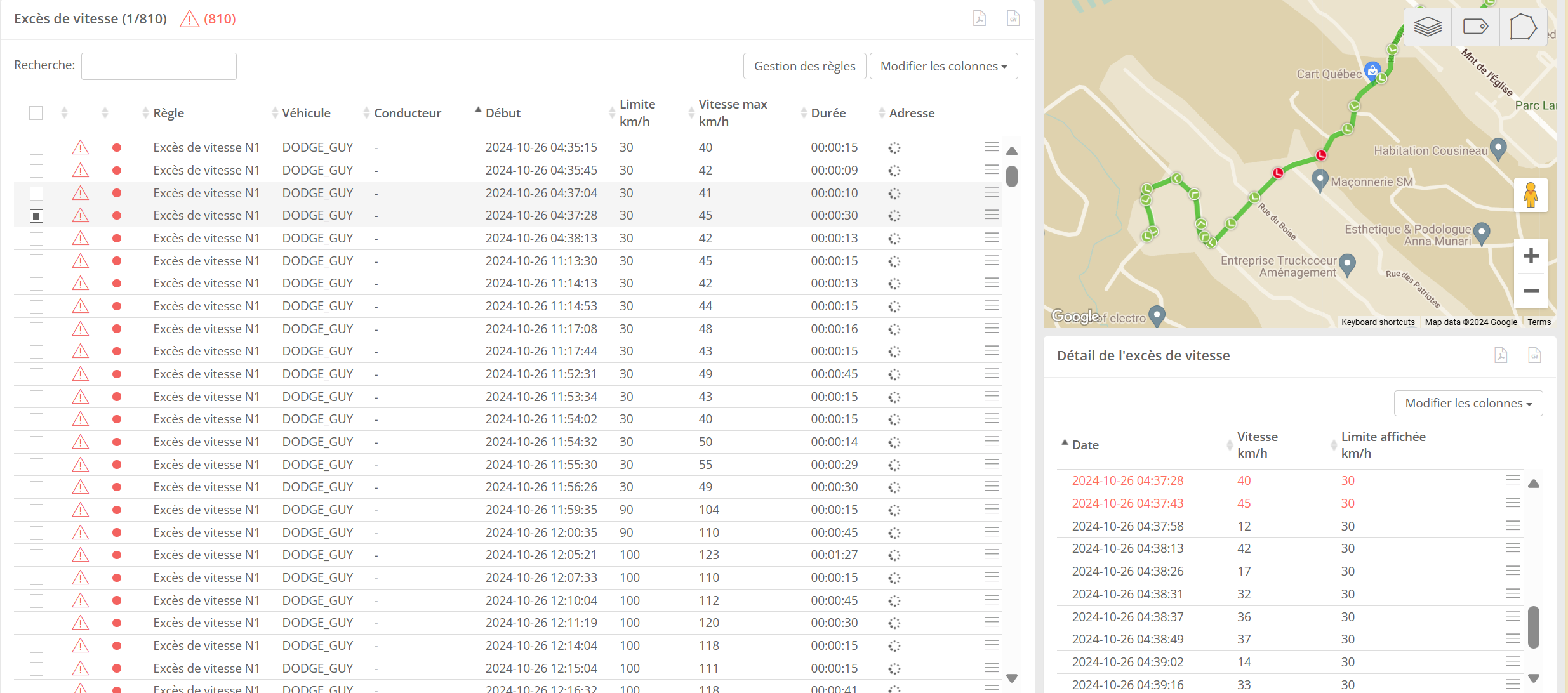
Task: Open the map Terms link
Action: pyautogui.click(x=1539, y=322)
